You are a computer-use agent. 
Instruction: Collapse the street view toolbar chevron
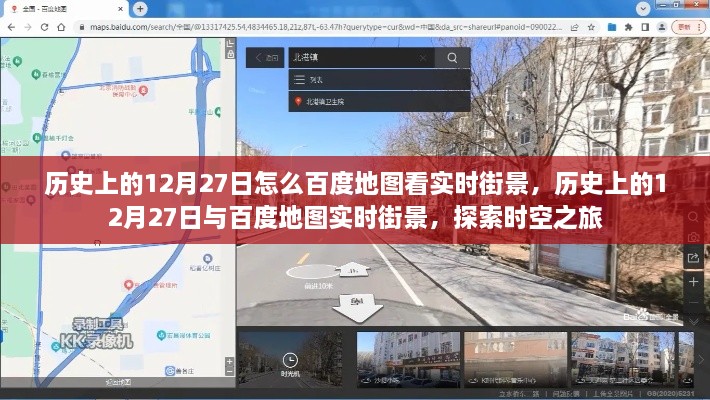click(693, 321)
